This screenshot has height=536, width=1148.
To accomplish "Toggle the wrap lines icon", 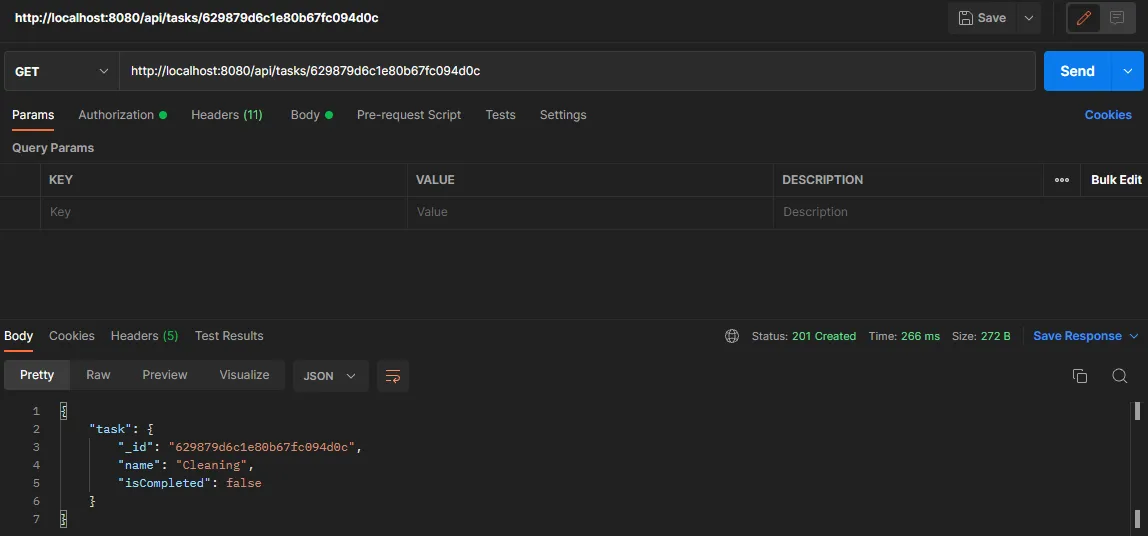I will (393, 376).
